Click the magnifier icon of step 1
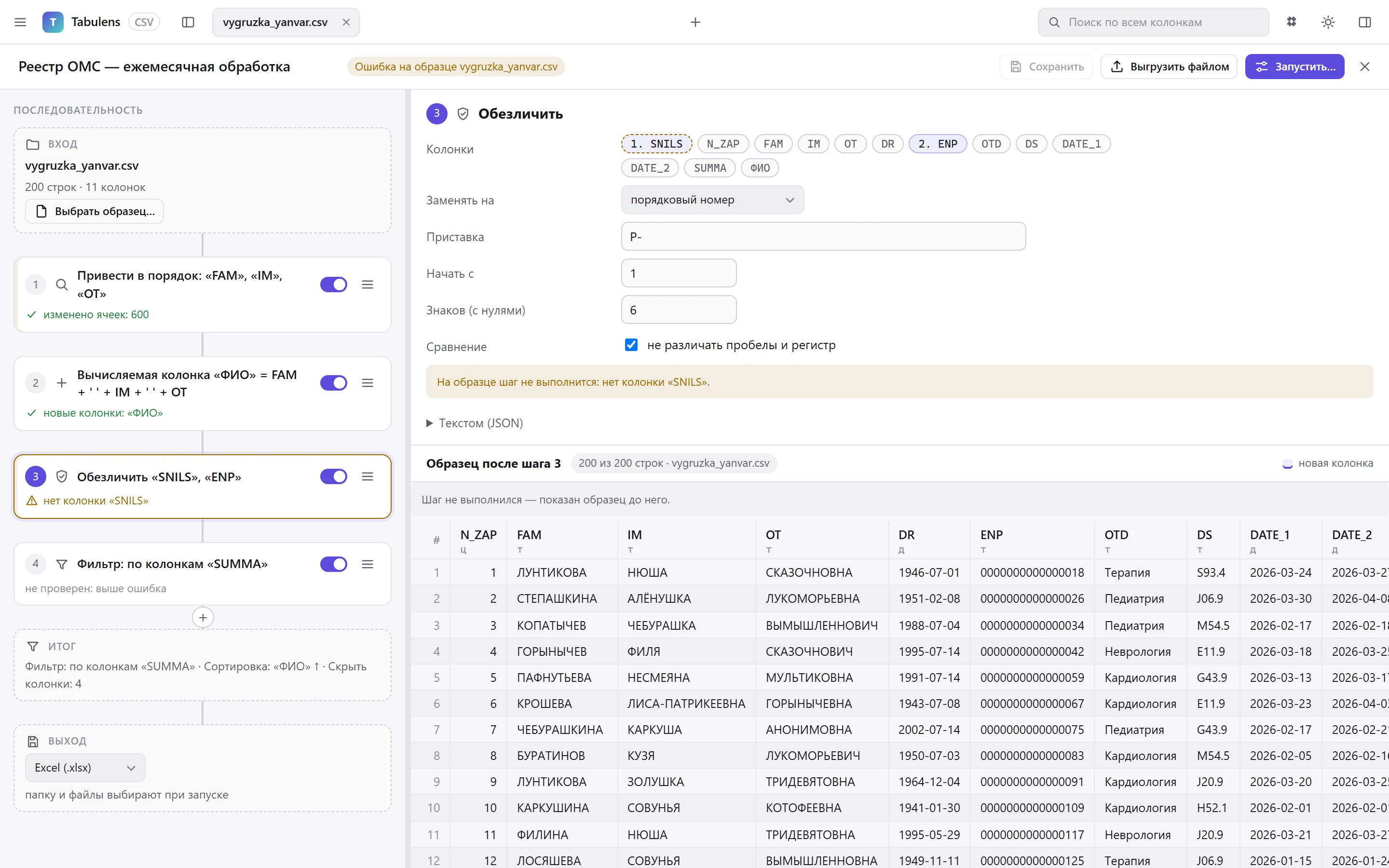The height and width of the screenshot is (868, 1389). 62,285
